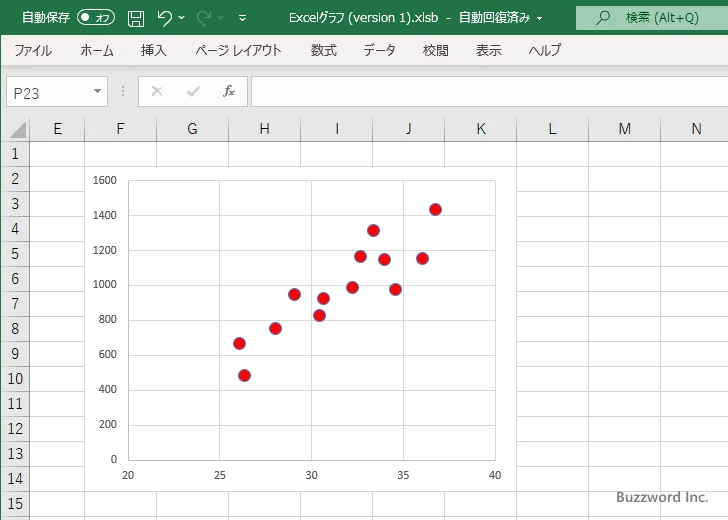Open the Name Box dropdown arrow

coord(97,91)
